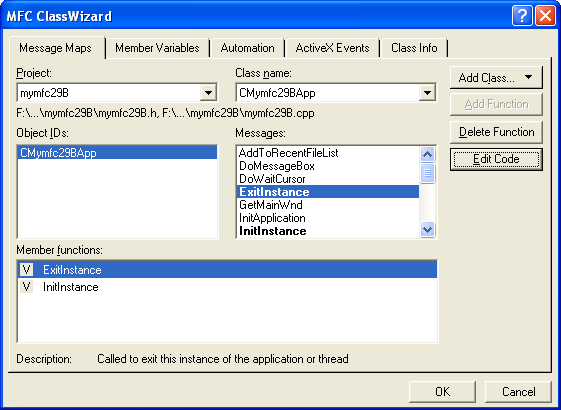Select the ActiveX Events tab

(332, 48)
